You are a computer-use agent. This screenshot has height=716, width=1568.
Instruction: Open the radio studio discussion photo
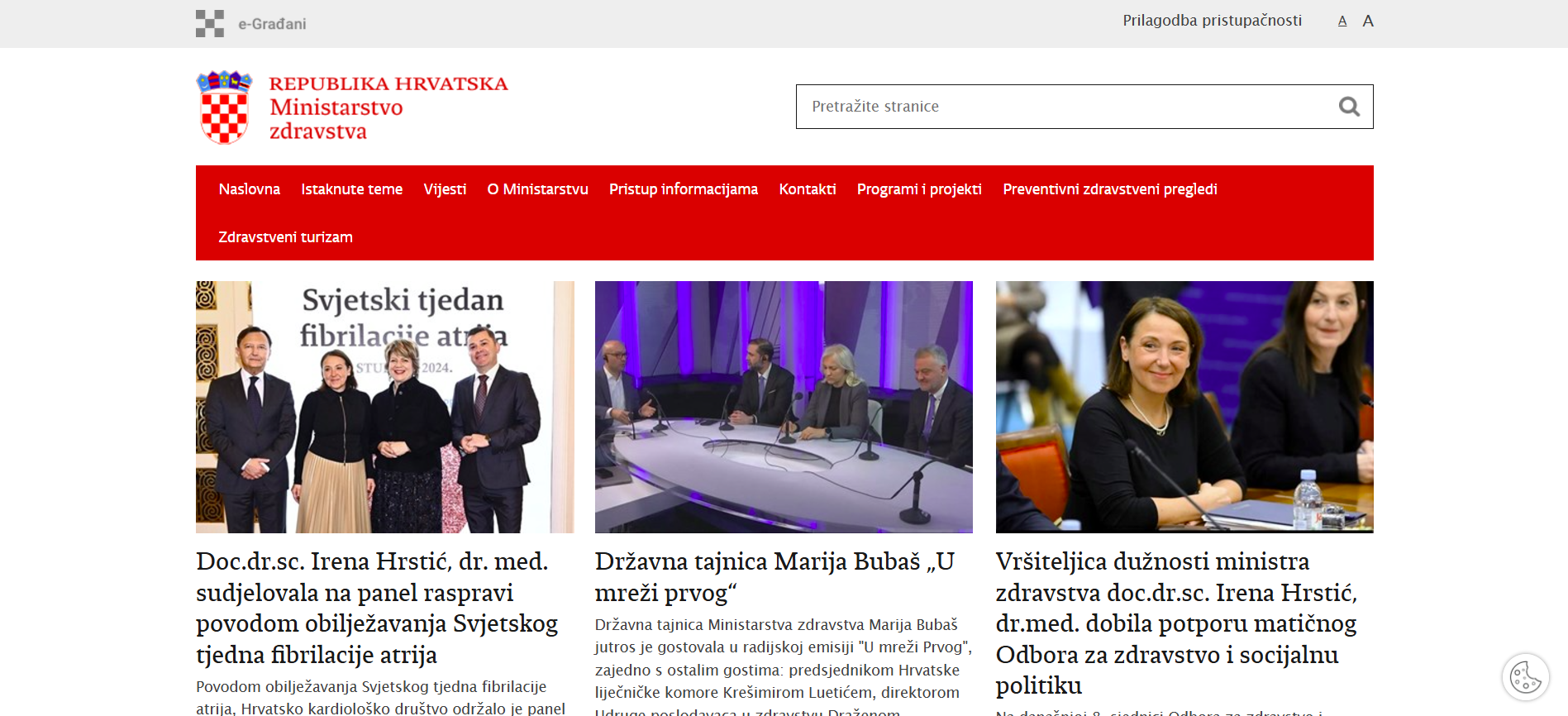coord(784,407)
